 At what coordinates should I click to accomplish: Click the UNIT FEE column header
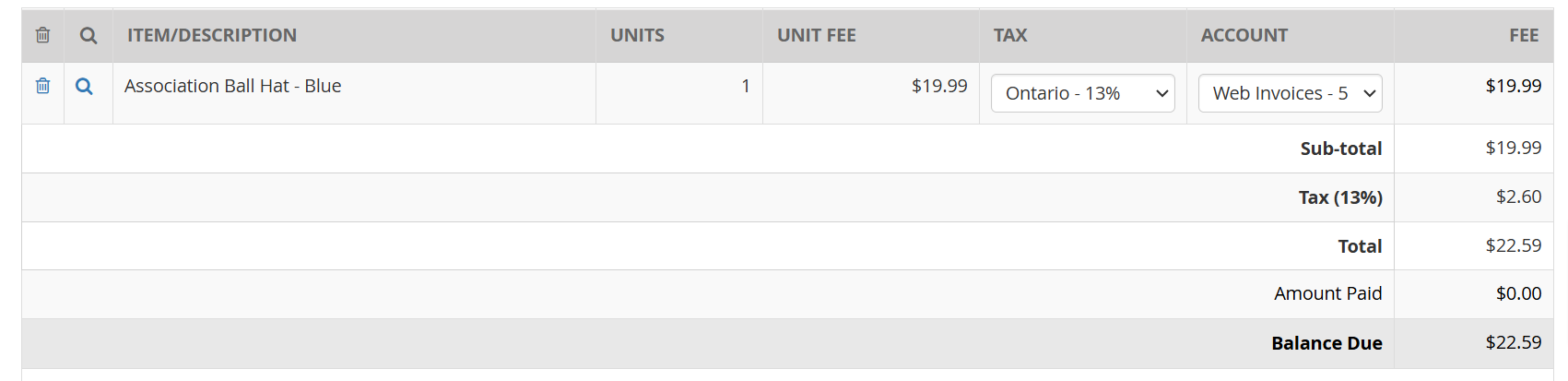(x=817, y=35)
